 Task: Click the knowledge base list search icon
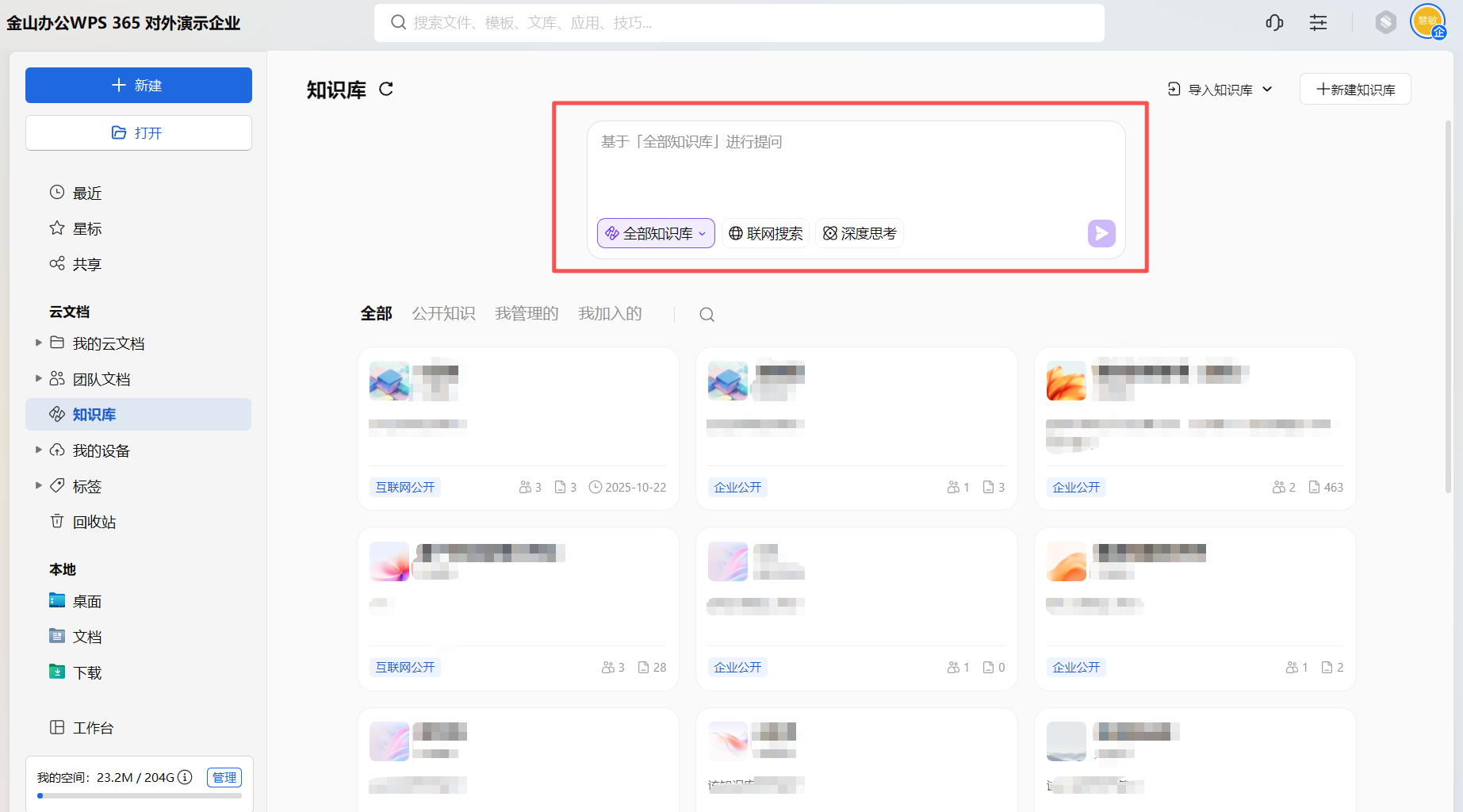707,315
